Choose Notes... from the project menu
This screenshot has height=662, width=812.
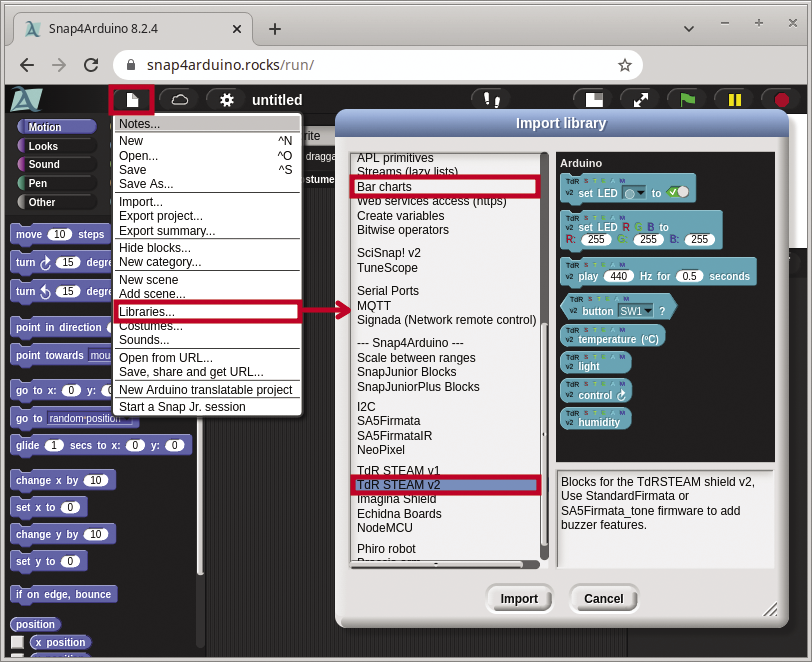[207, 123]
